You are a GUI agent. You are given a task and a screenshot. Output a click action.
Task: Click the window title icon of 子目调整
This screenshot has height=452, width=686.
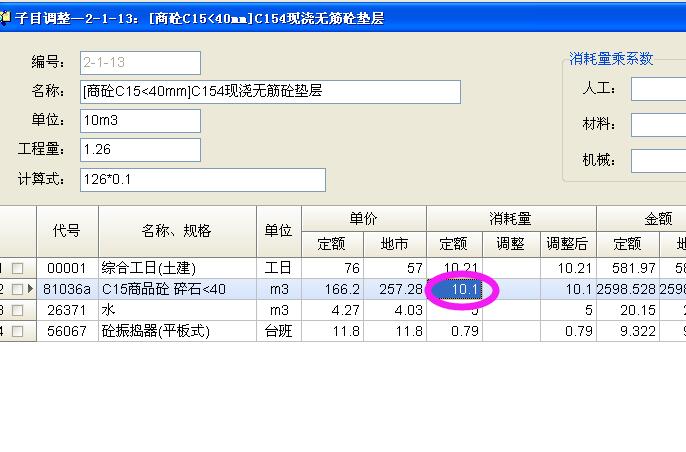point(5,18)
